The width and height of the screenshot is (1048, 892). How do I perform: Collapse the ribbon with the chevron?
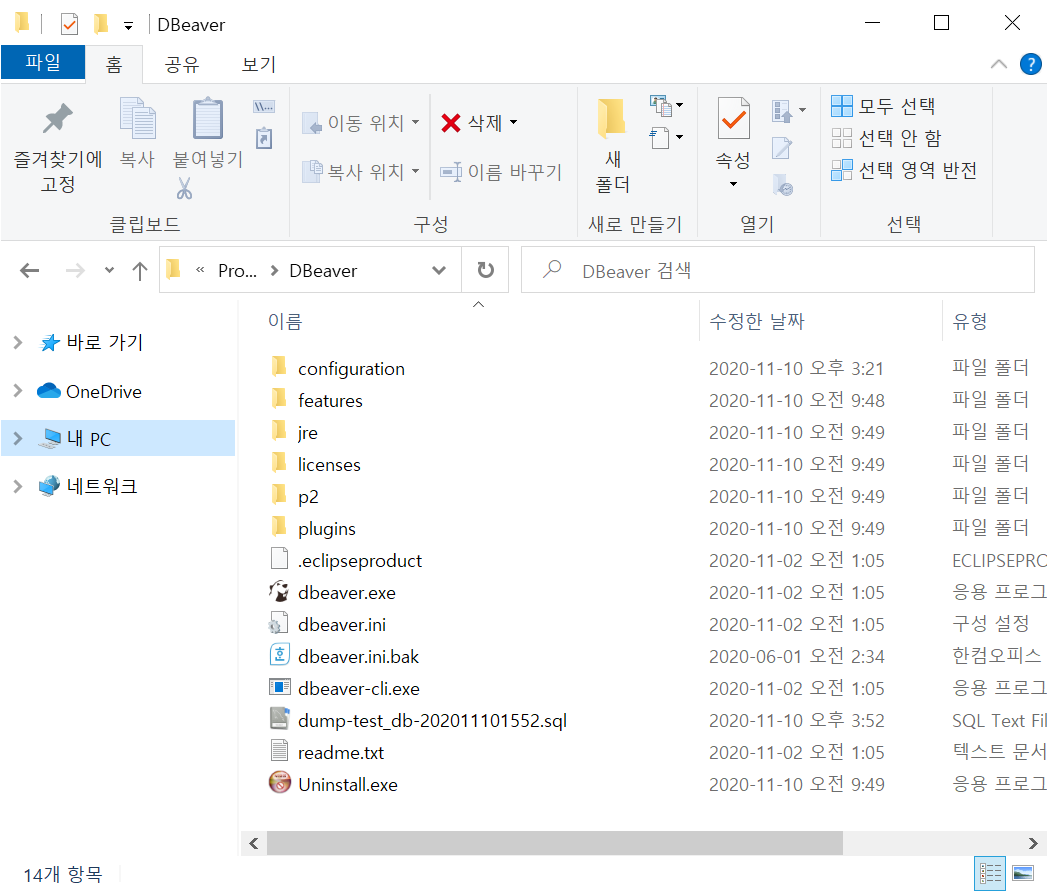[x=999, y=64]
